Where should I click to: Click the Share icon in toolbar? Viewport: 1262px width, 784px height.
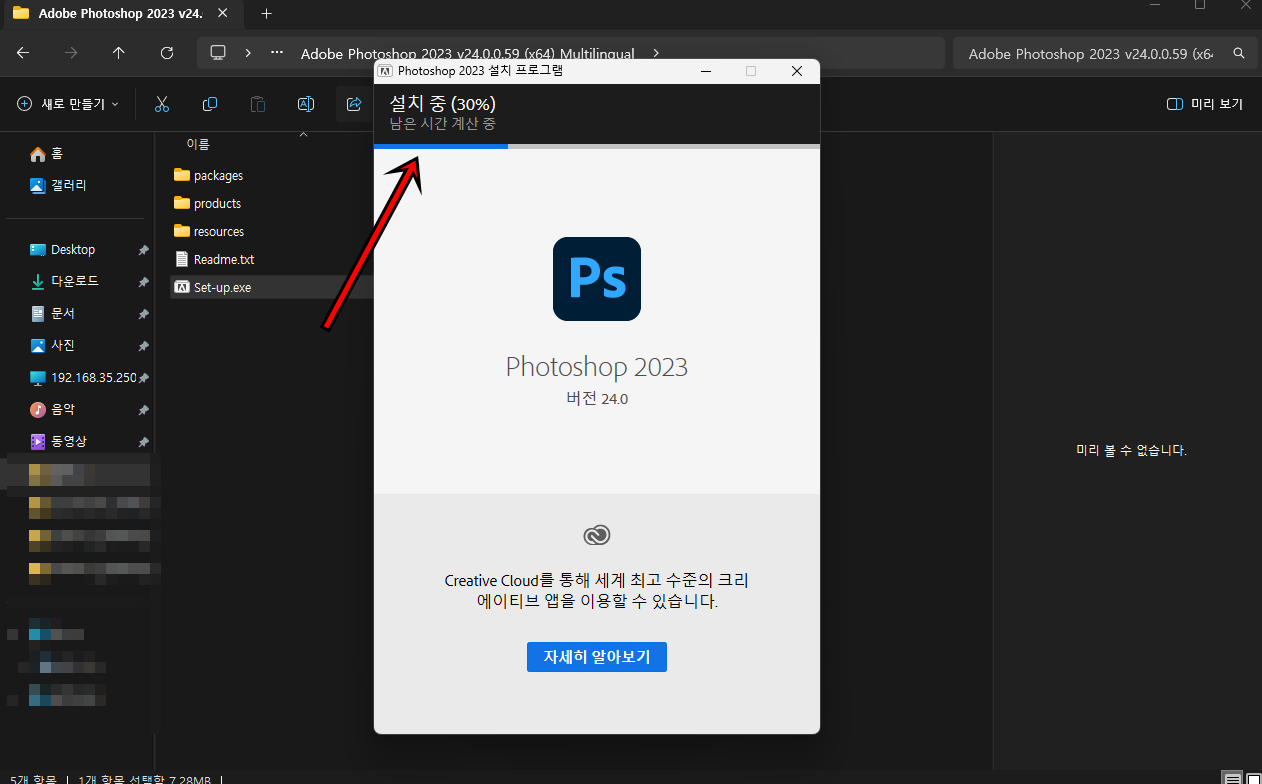353,104
